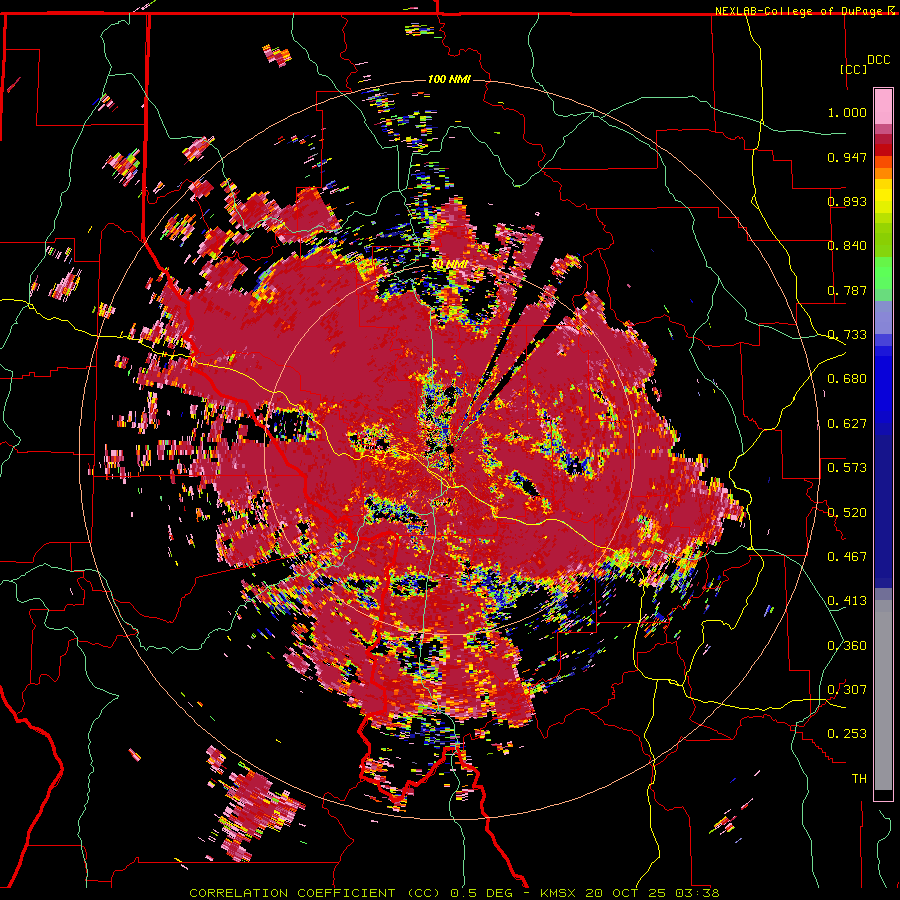Click the 1.000 value on the scale
Viewport: 900px width, 900px height.
[x=847, y=112]
